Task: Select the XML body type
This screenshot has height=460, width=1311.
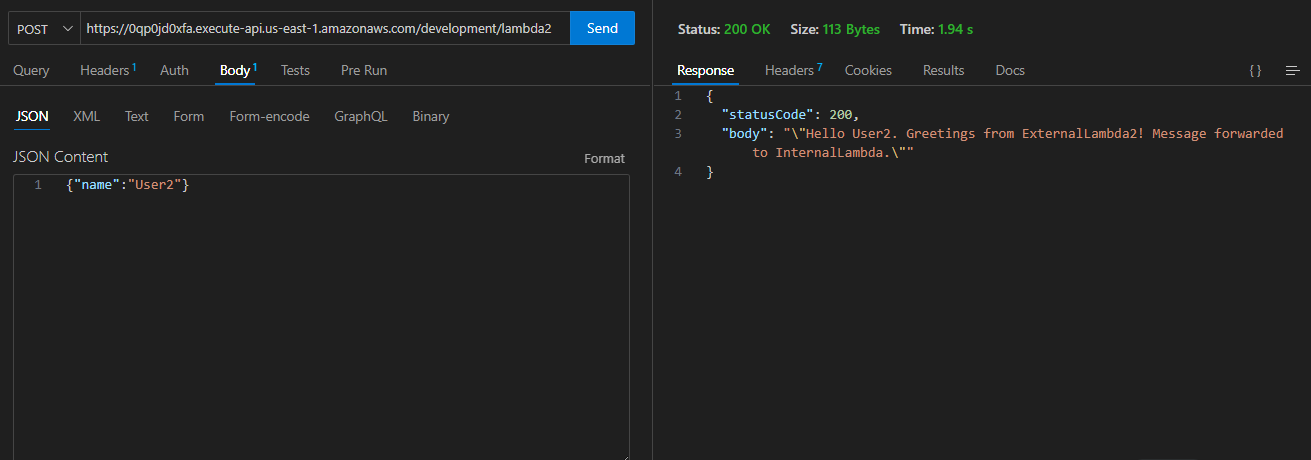Action: [x=87, y=116]
